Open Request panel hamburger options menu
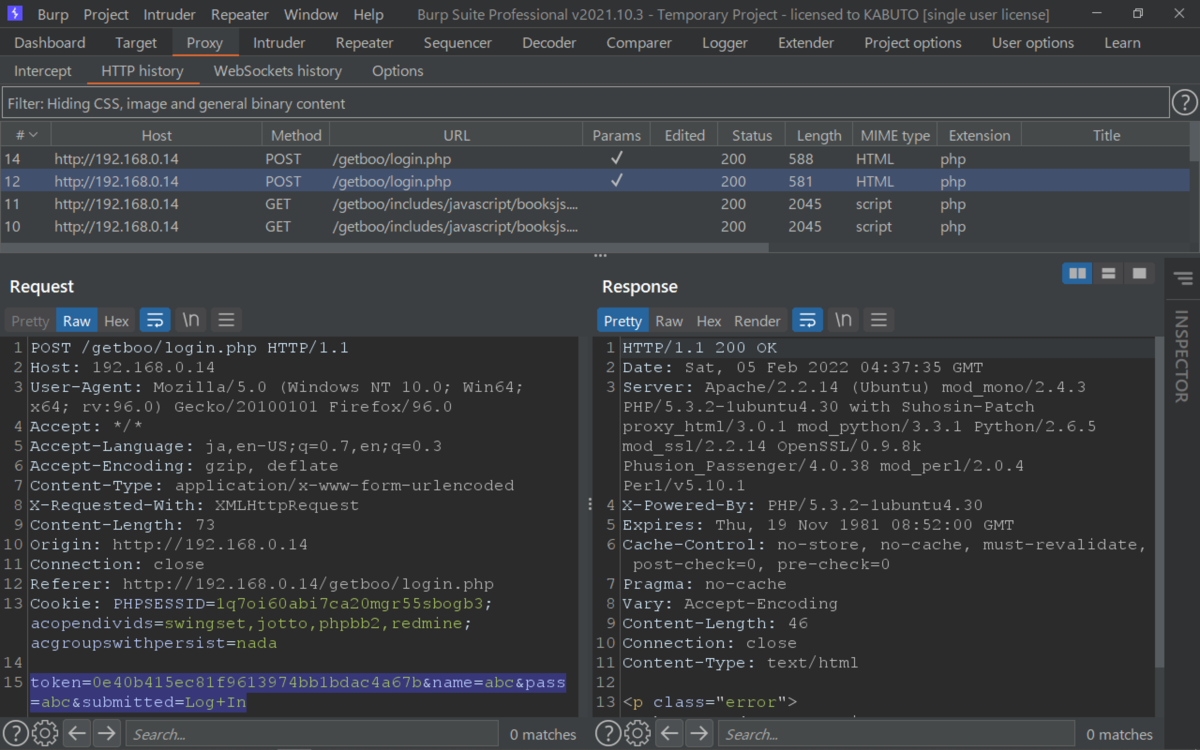The height and width of the screenshot is (750, 1200). point(226,320)
